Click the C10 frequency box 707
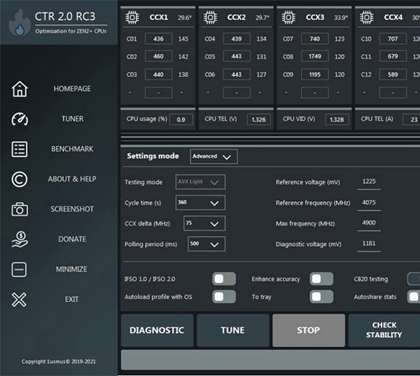 [x=393, y=39]
